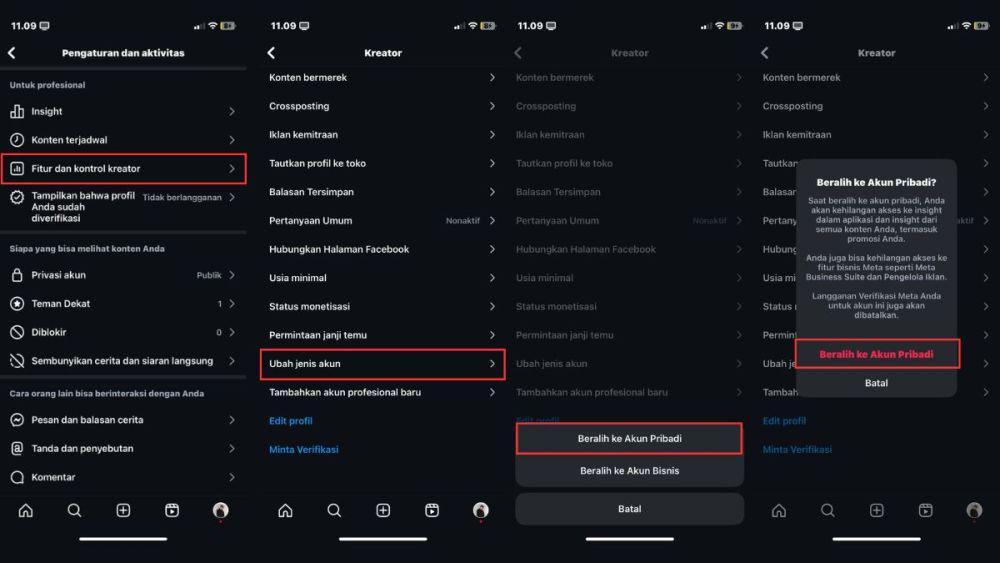Viewport: 1000px width, 563px height.
Task: Select Beralih ke Akun Bisnis option
Action: tap(629, 471)
